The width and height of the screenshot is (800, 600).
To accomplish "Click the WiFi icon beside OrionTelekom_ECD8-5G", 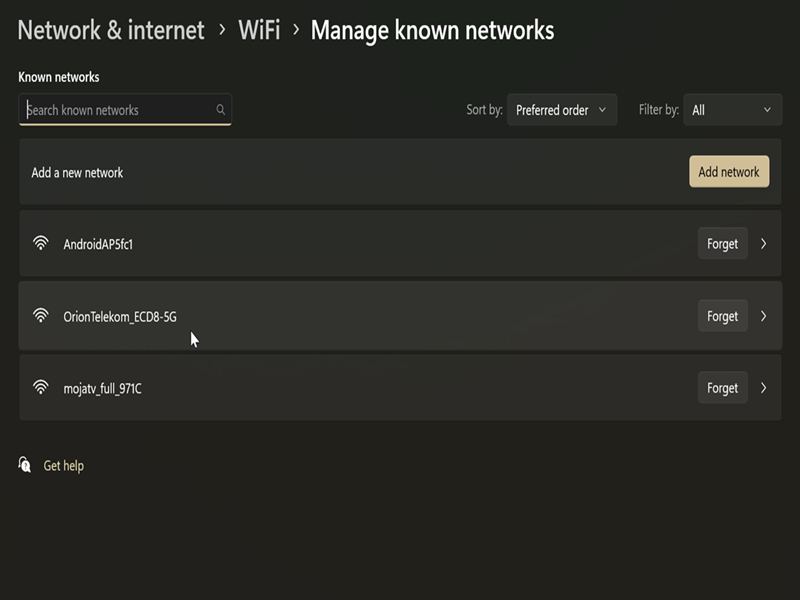I will pyautogui.click(x=41, y=316).
